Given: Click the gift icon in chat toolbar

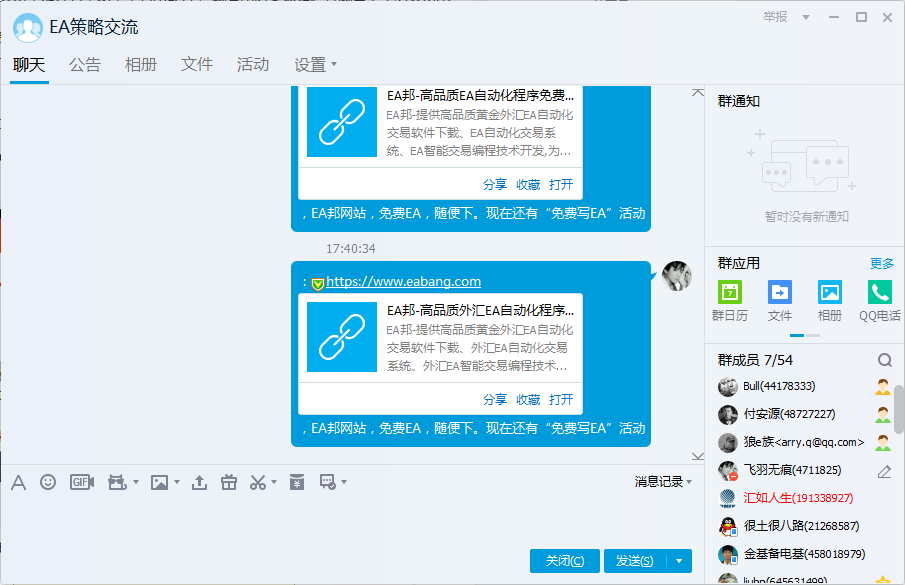Looking at the screenshot, I should (x=229, y=482).
